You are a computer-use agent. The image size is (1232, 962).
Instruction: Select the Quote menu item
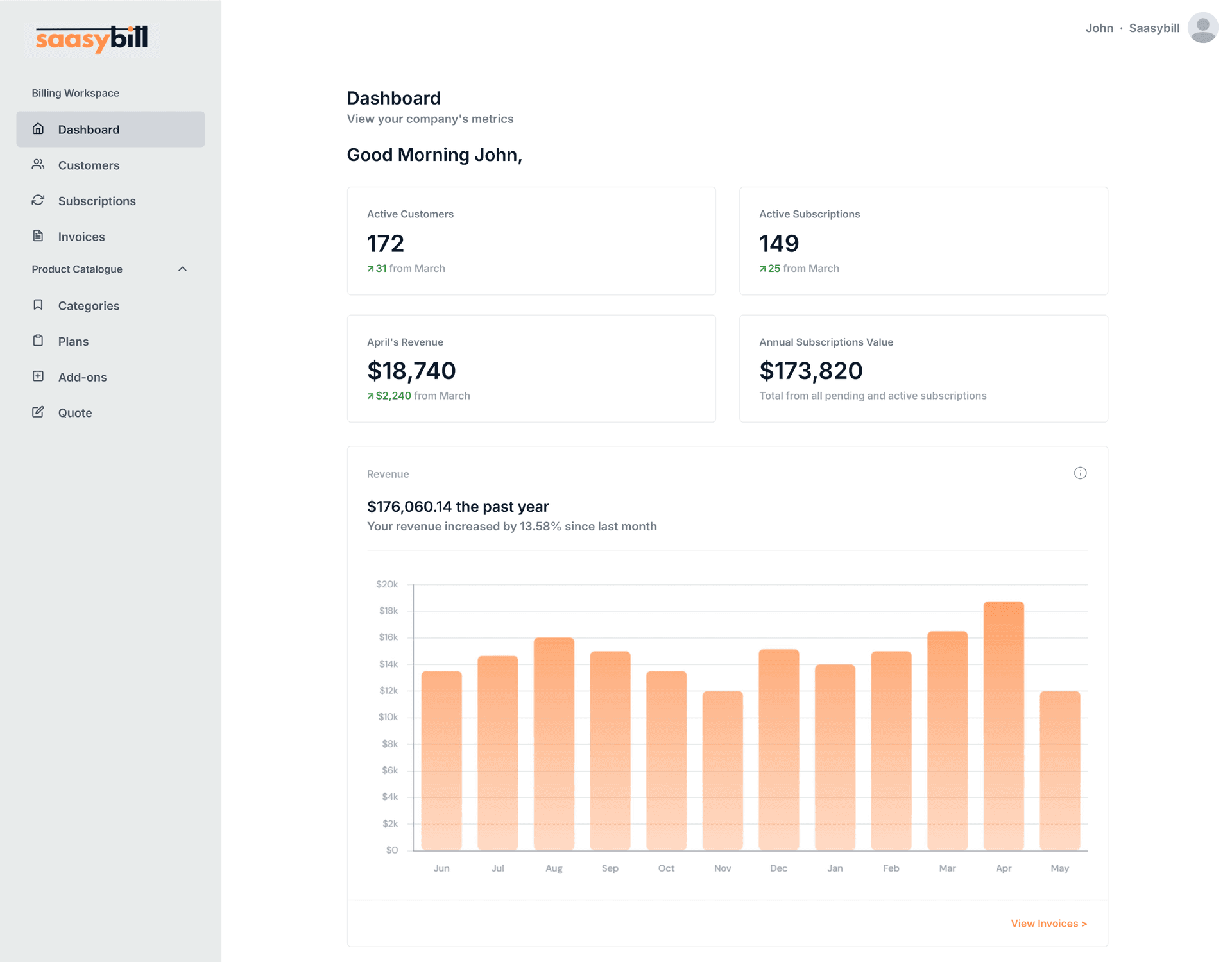coord(75,412)
